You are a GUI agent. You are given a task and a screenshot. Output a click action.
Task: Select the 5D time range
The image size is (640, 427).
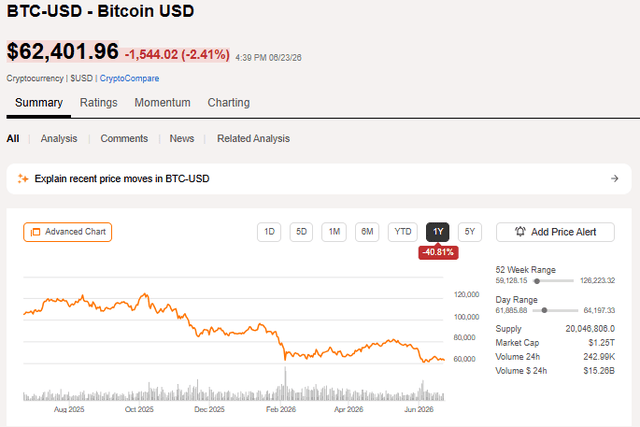pos(301,232)
